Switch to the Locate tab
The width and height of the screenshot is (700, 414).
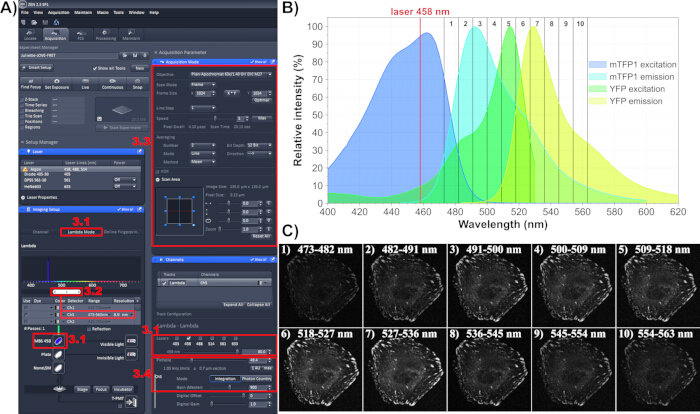pos(30,35)
